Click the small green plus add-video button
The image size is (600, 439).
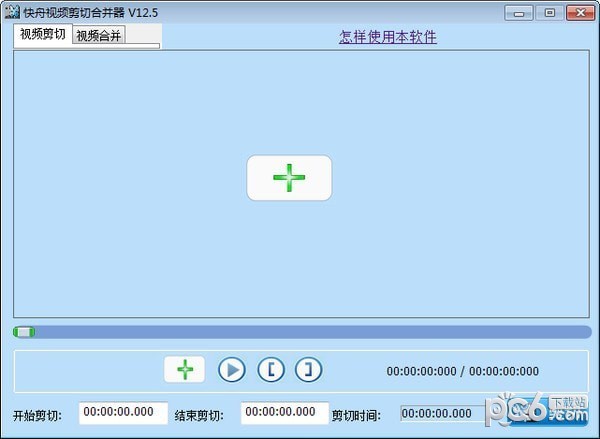pyautogui.click(x=184, y=369)
